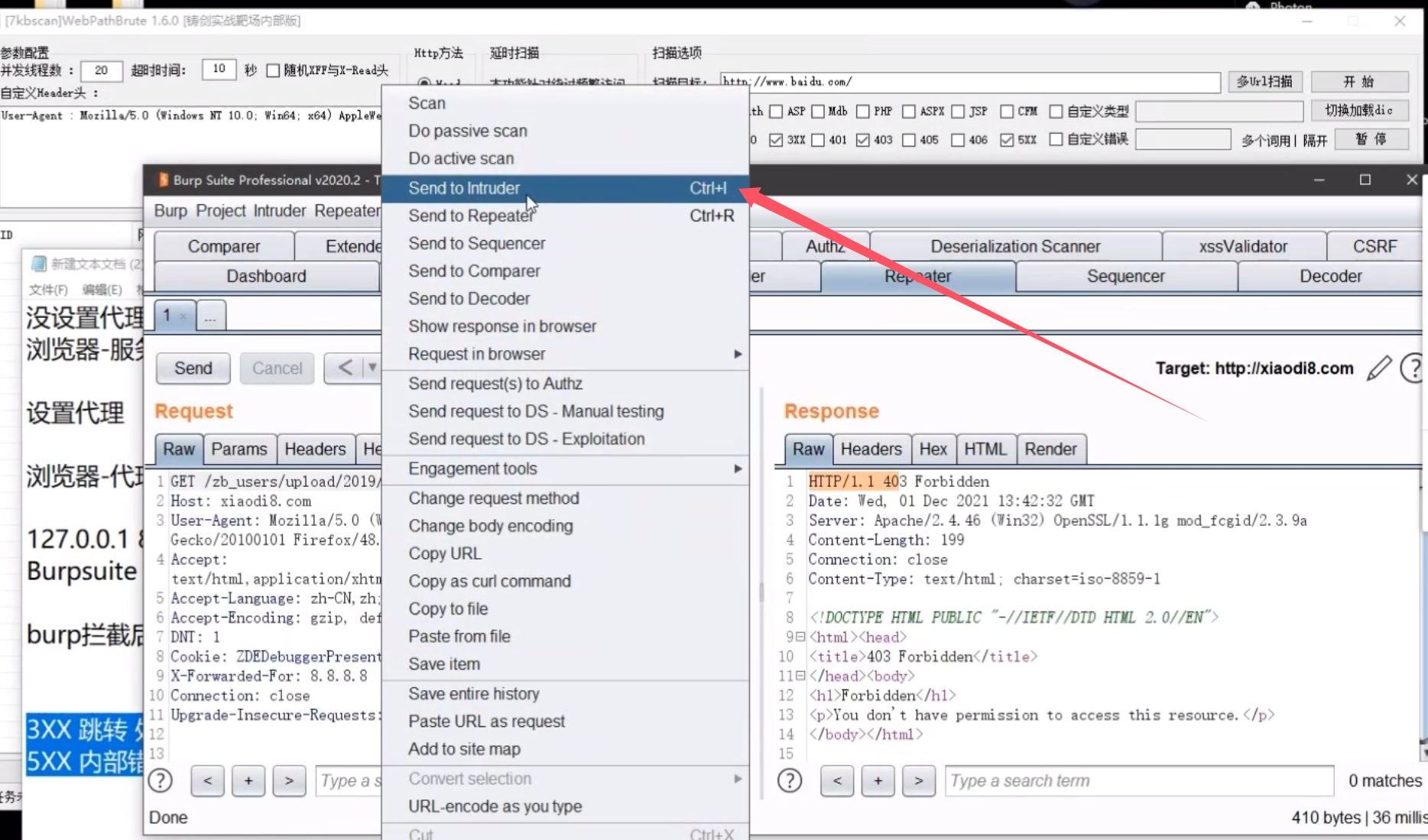Enable the ASP file type checkbox
Screen dimensions: 1428x840
(x=776, y=112)
